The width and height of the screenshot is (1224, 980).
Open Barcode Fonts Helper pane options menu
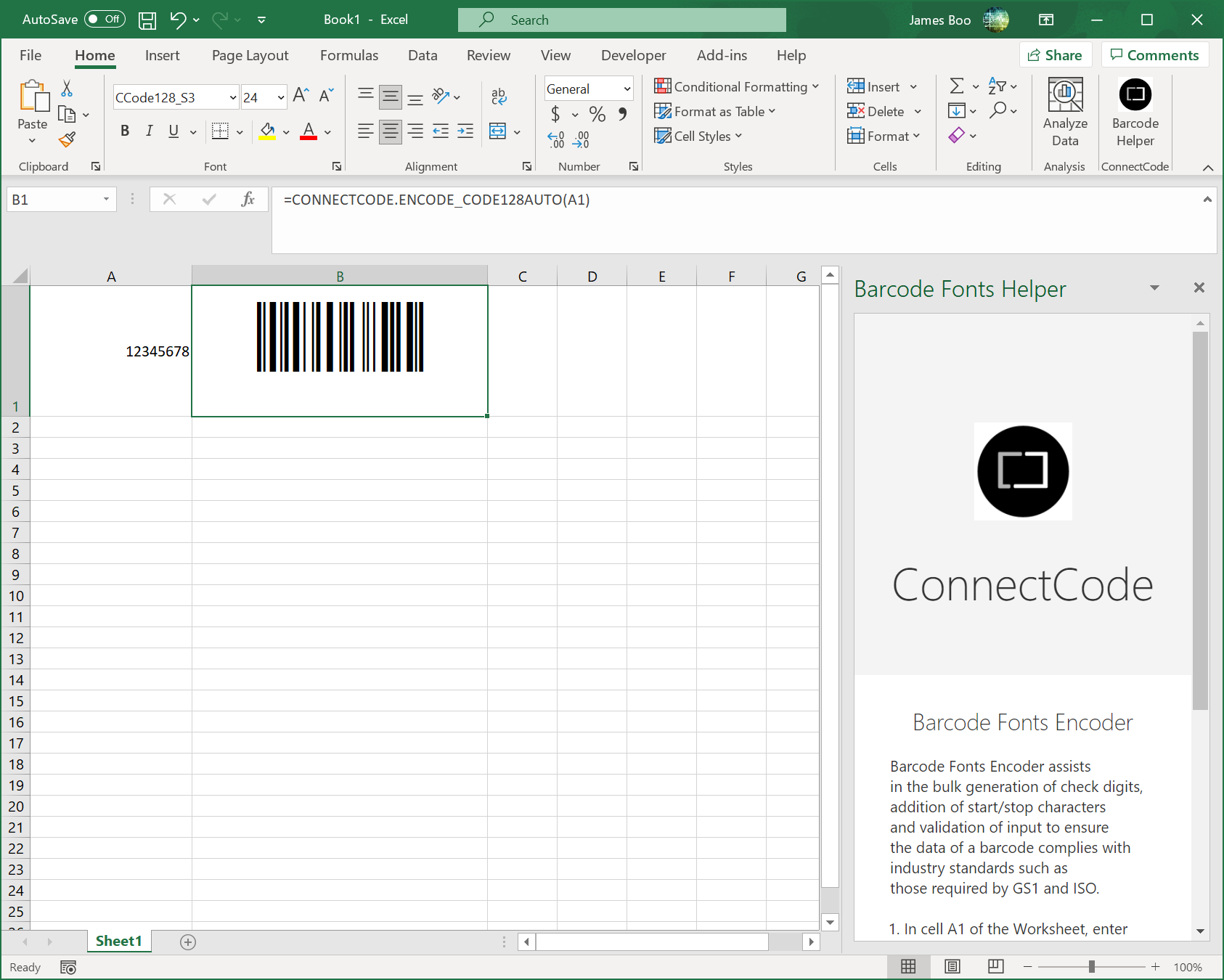click(1154, 288)
